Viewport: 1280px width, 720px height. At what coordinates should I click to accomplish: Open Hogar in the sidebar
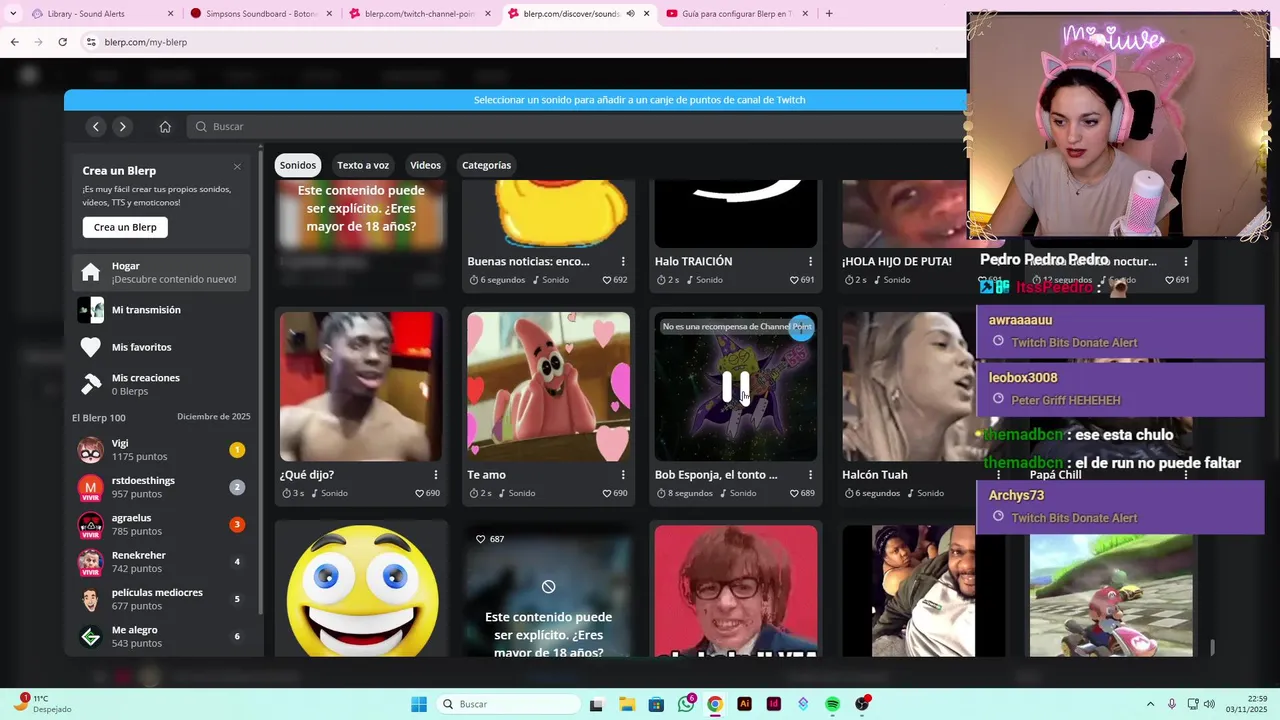(161, 272)
